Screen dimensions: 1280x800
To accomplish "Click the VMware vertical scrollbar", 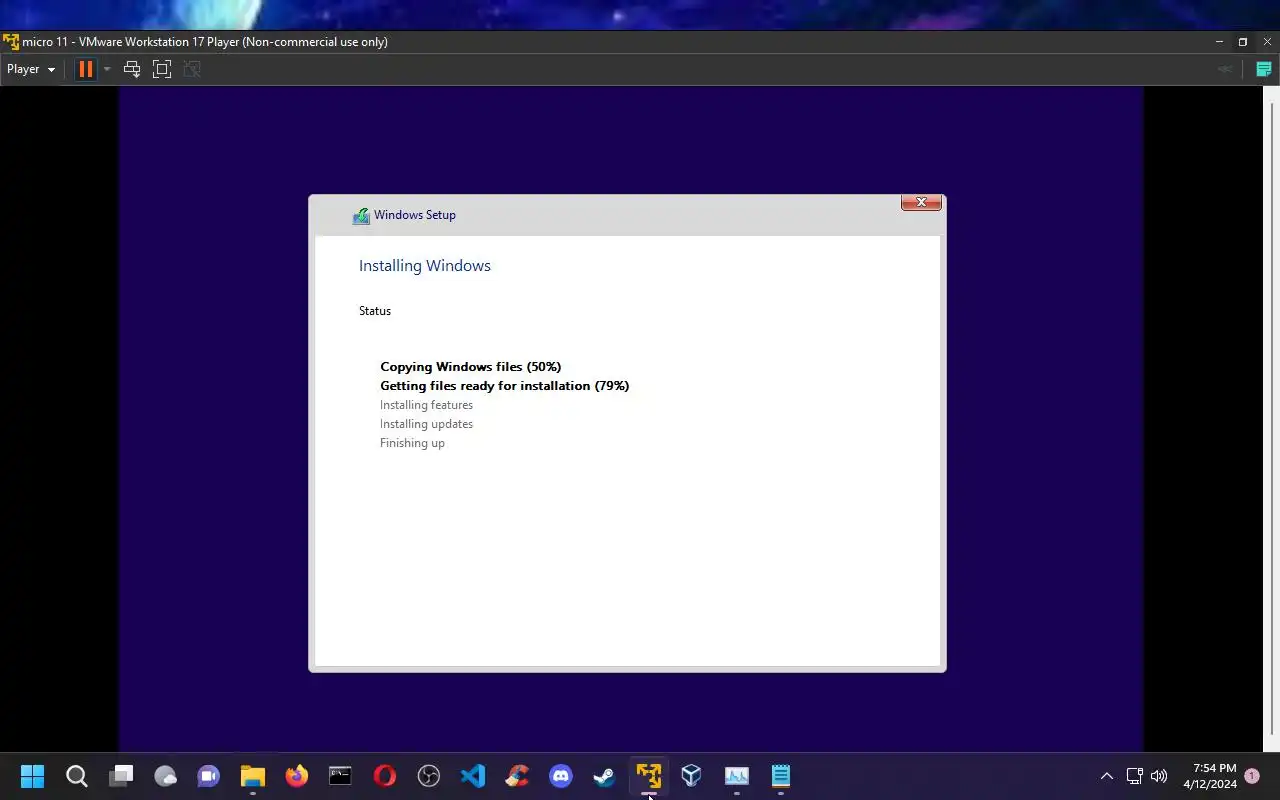I will [1273, 418].
